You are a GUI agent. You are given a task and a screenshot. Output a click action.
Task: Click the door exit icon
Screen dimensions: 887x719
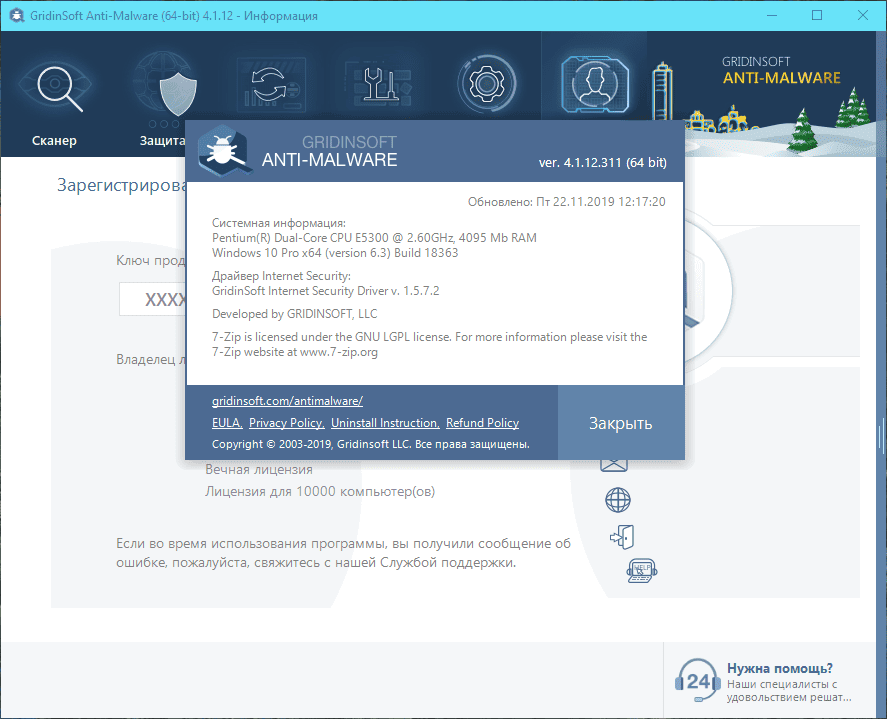click(622, 536)
